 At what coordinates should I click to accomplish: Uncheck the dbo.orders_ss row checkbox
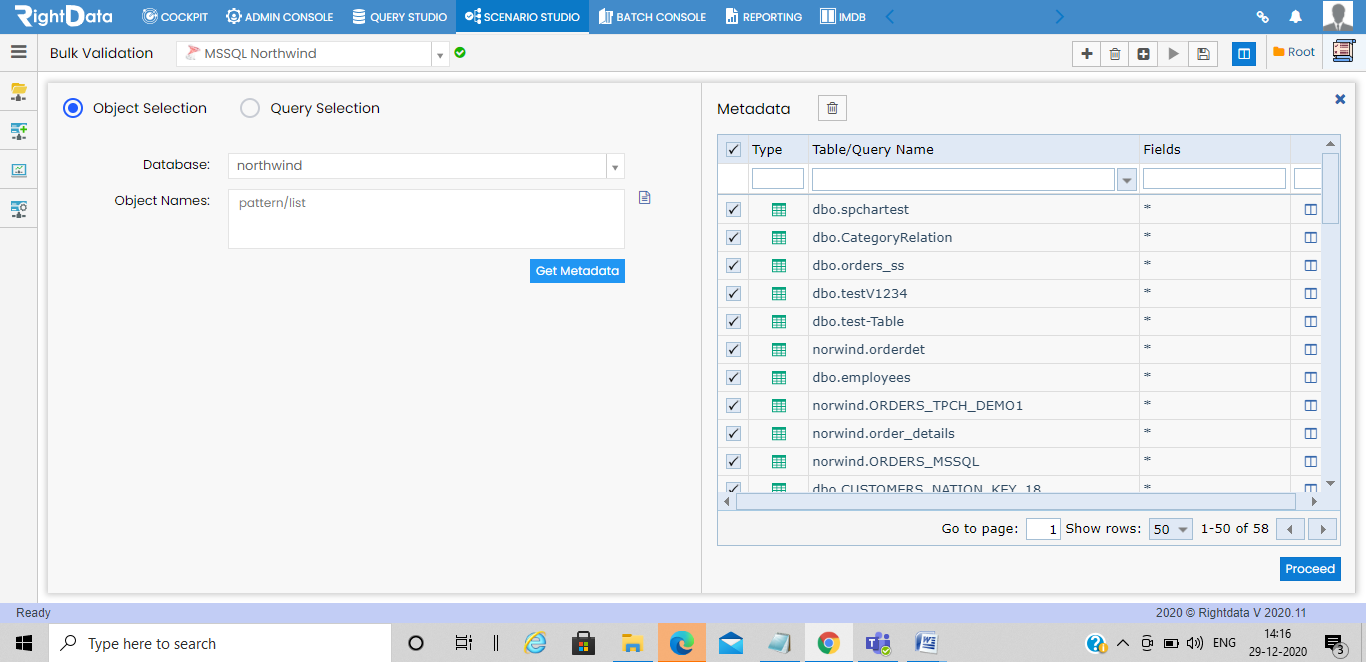pos(733,266)
